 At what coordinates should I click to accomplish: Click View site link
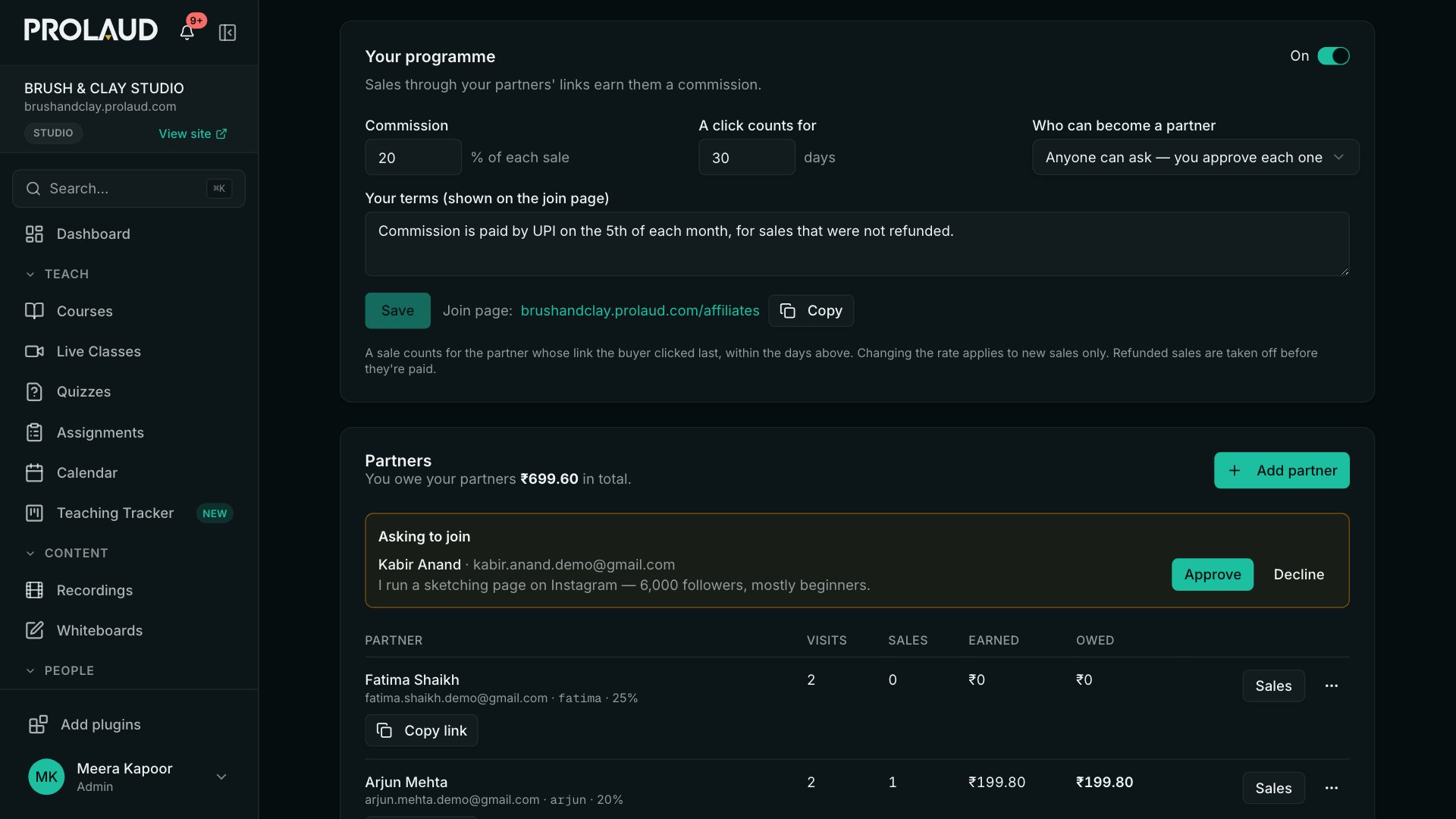pos(193,133)
